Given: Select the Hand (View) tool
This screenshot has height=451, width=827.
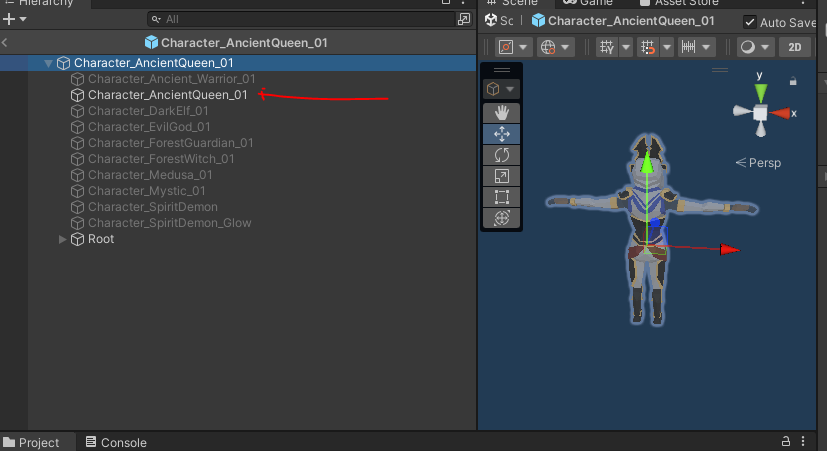Looking at the screenshot, I should (502, 113).
